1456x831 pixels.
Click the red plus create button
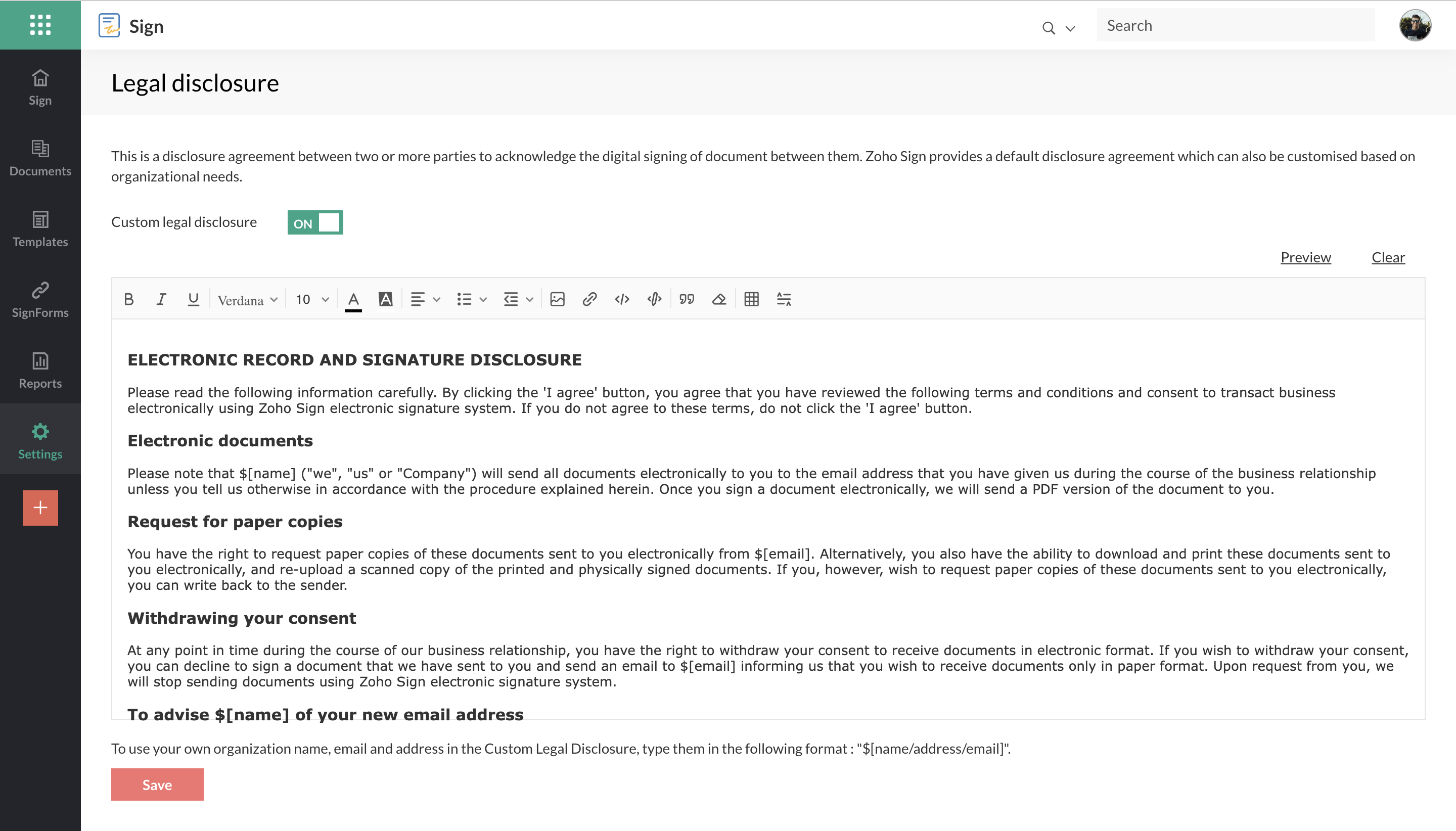pyautogui.click(x=40, y=507)
